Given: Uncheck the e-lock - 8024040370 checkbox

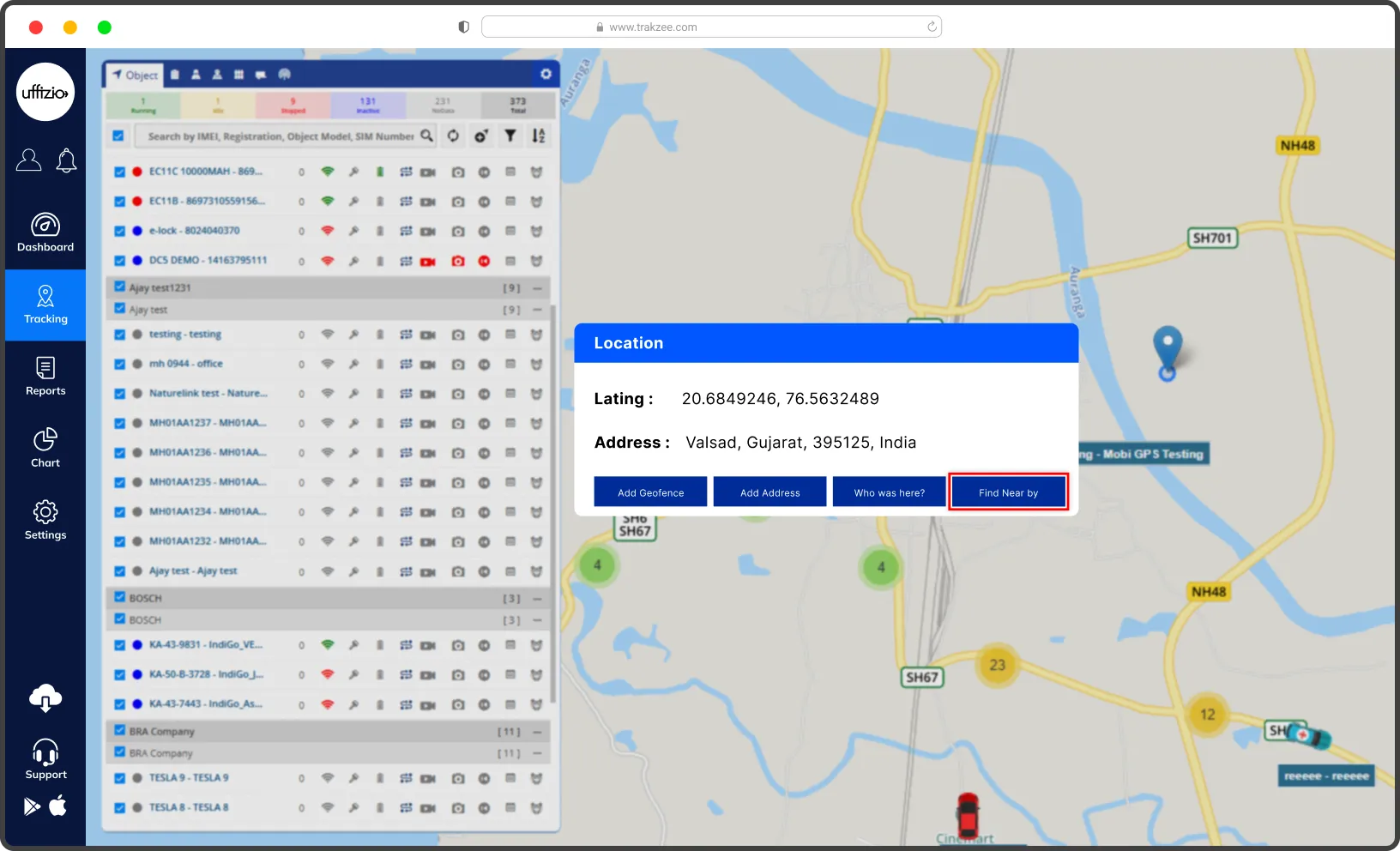Looking at the screenshot, I should click(x=120, y=231).
